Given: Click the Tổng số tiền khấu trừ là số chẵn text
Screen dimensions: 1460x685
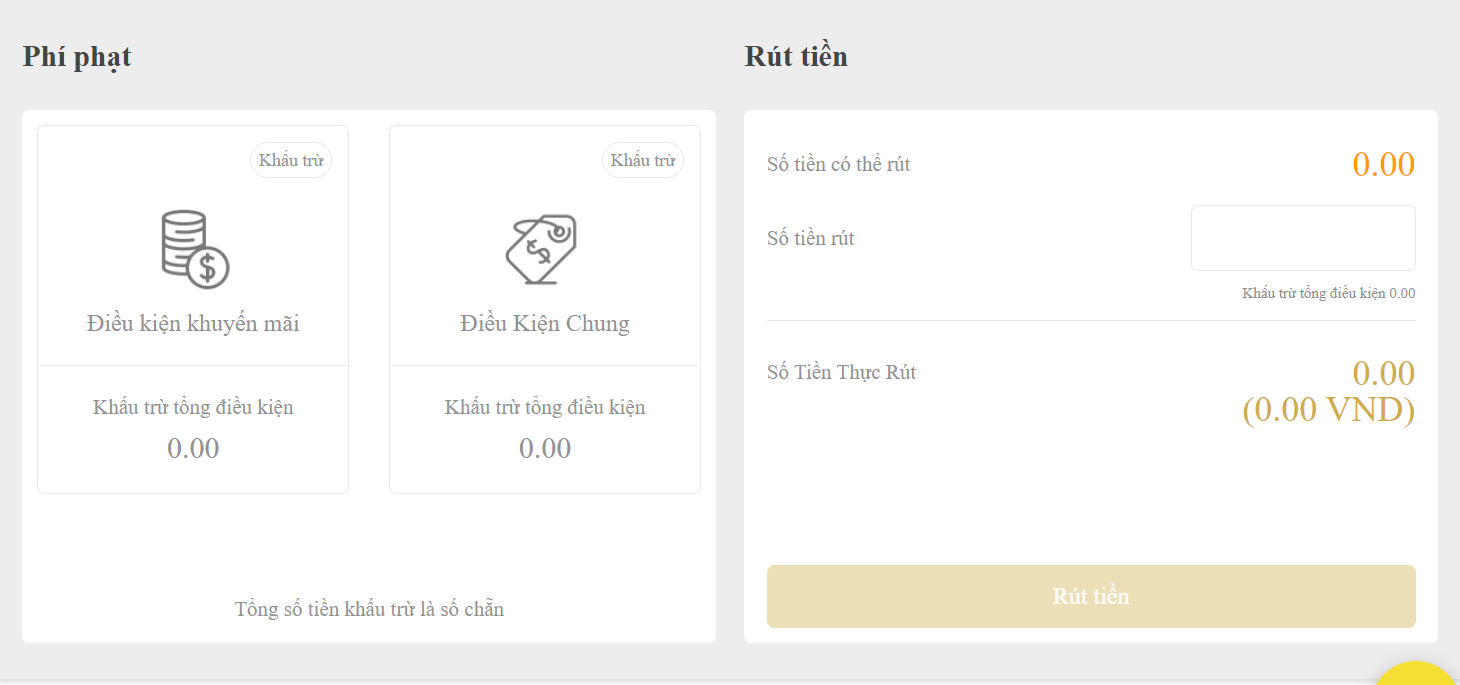Looking at the screenshot, I should pos(369,609).
